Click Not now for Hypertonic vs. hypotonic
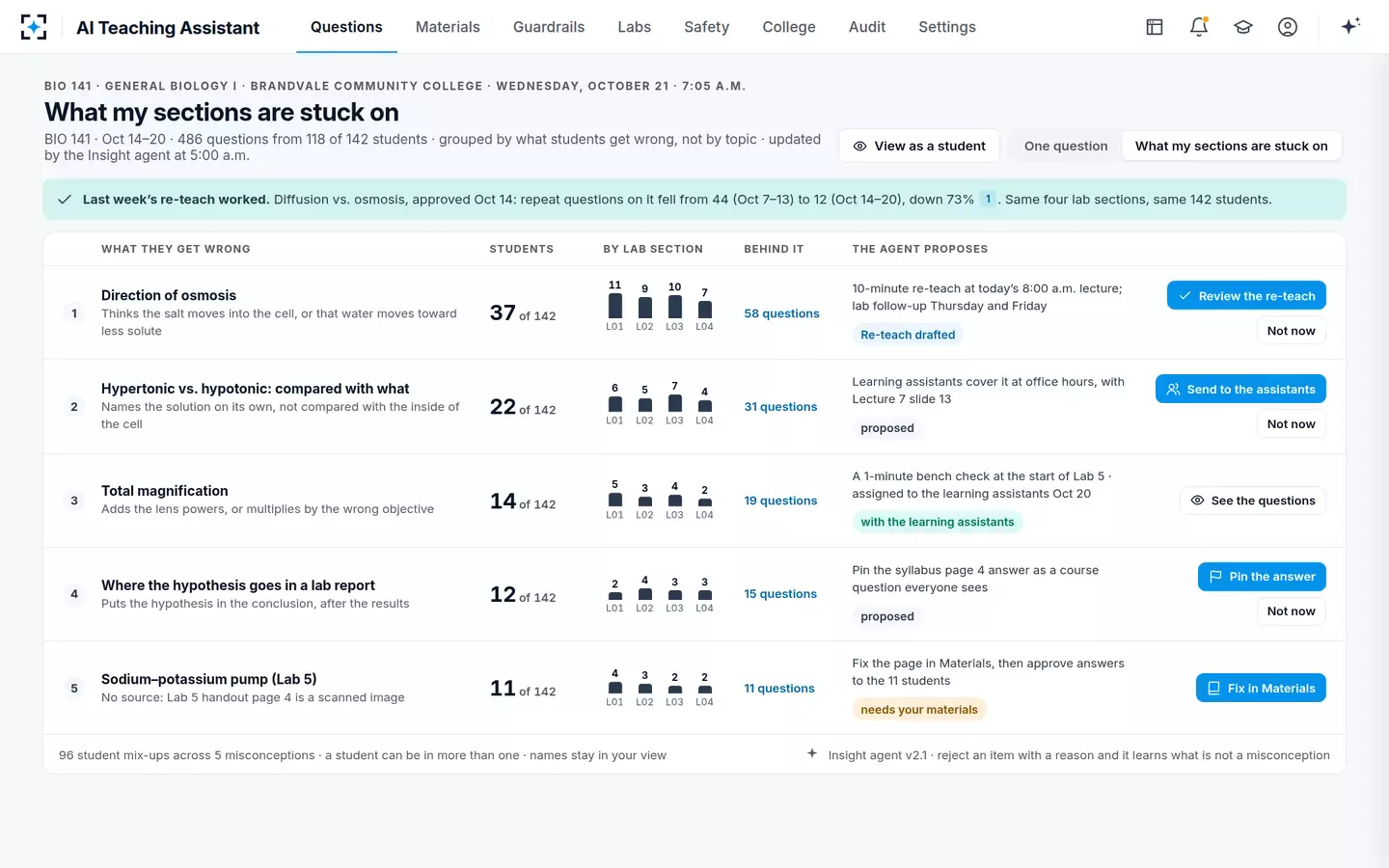Viewport: 1389px width, 868px height. pos(1291,424)
